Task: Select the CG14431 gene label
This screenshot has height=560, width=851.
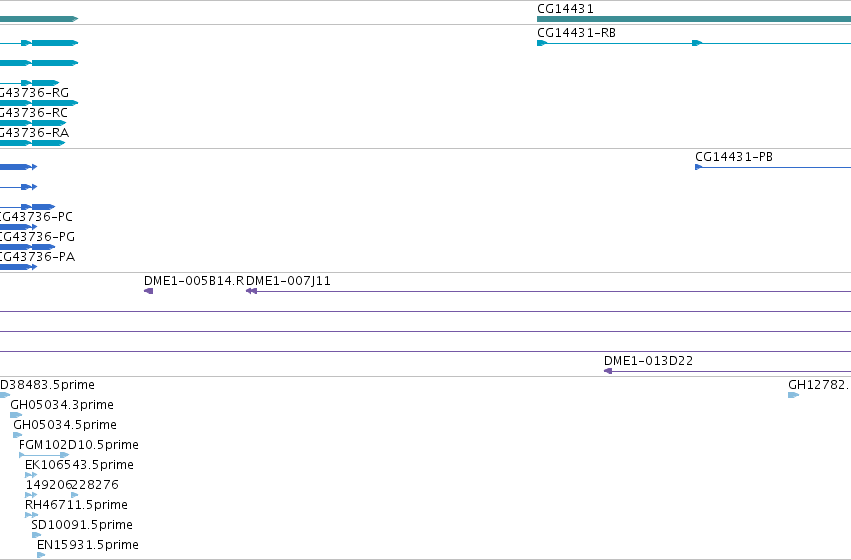Action: click(x=565, y=9)
